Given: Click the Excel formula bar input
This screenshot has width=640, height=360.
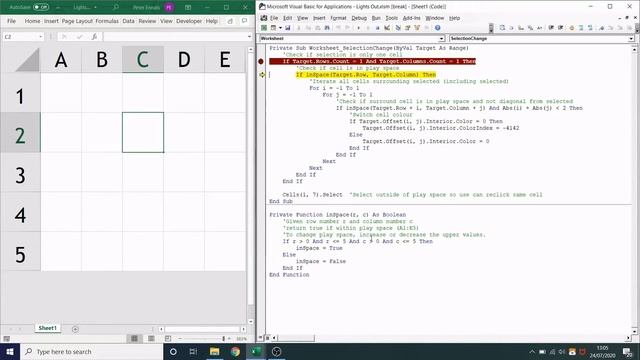Looking at the screenshot, I should [175, 37].
